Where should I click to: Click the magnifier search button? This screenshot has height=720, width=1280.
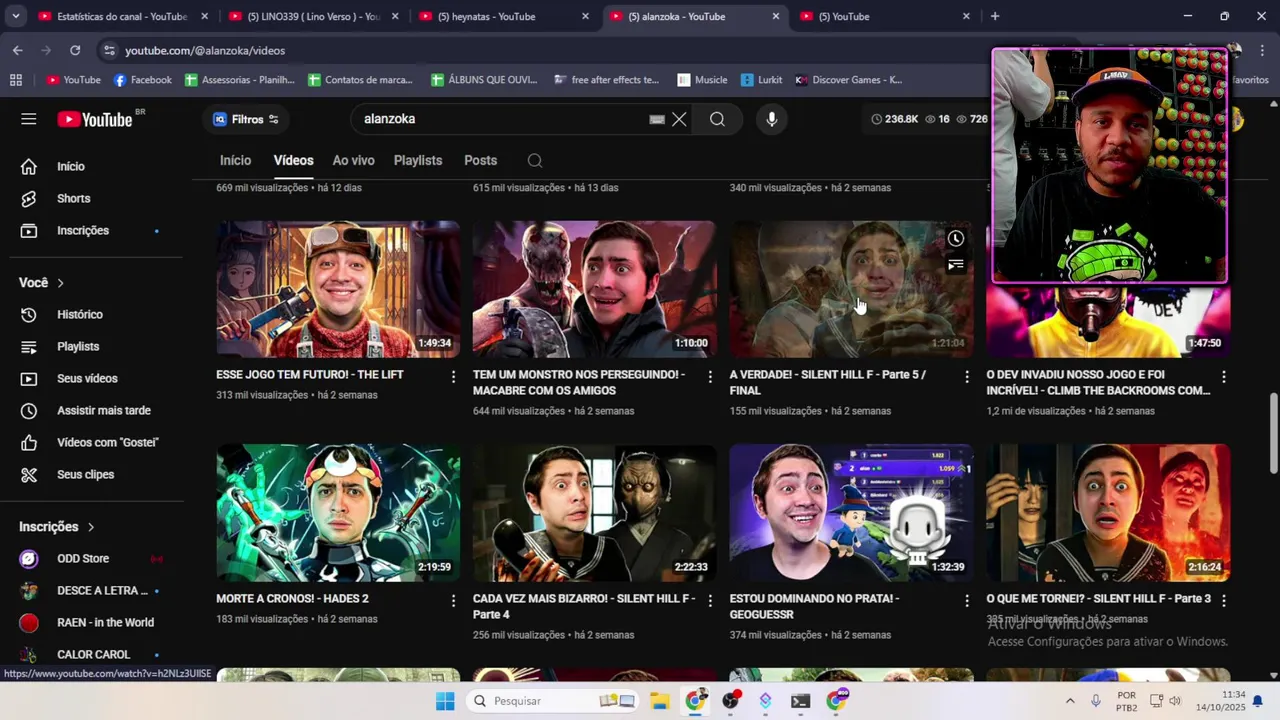click(x=717, y=119)
